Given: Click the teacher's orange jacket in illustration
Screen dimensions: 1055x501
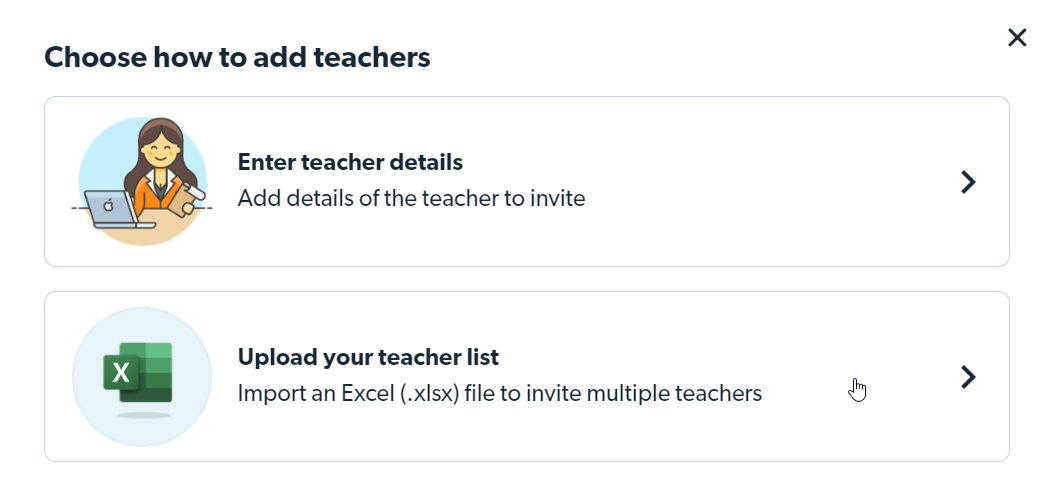Looking at the screenshot, I should click(x=149, y=196).
